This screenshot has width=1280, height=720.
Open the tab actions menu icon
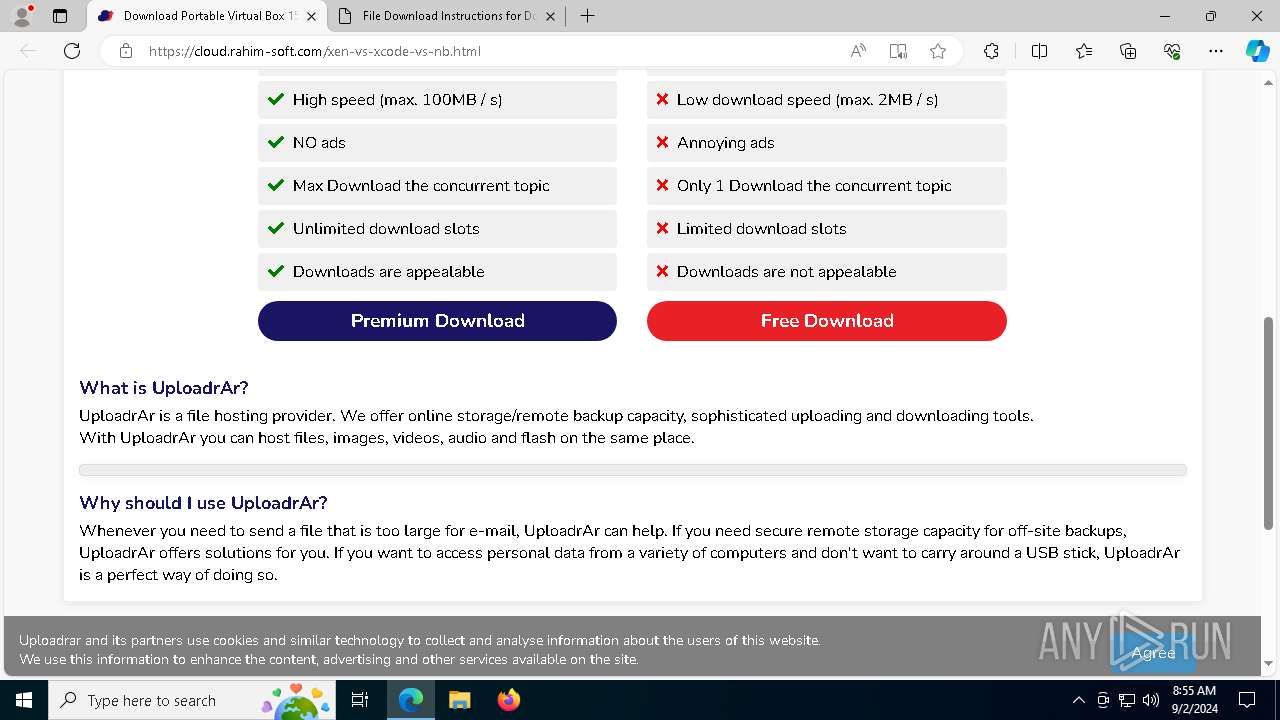pyautogui.click(x=60, y=16)
